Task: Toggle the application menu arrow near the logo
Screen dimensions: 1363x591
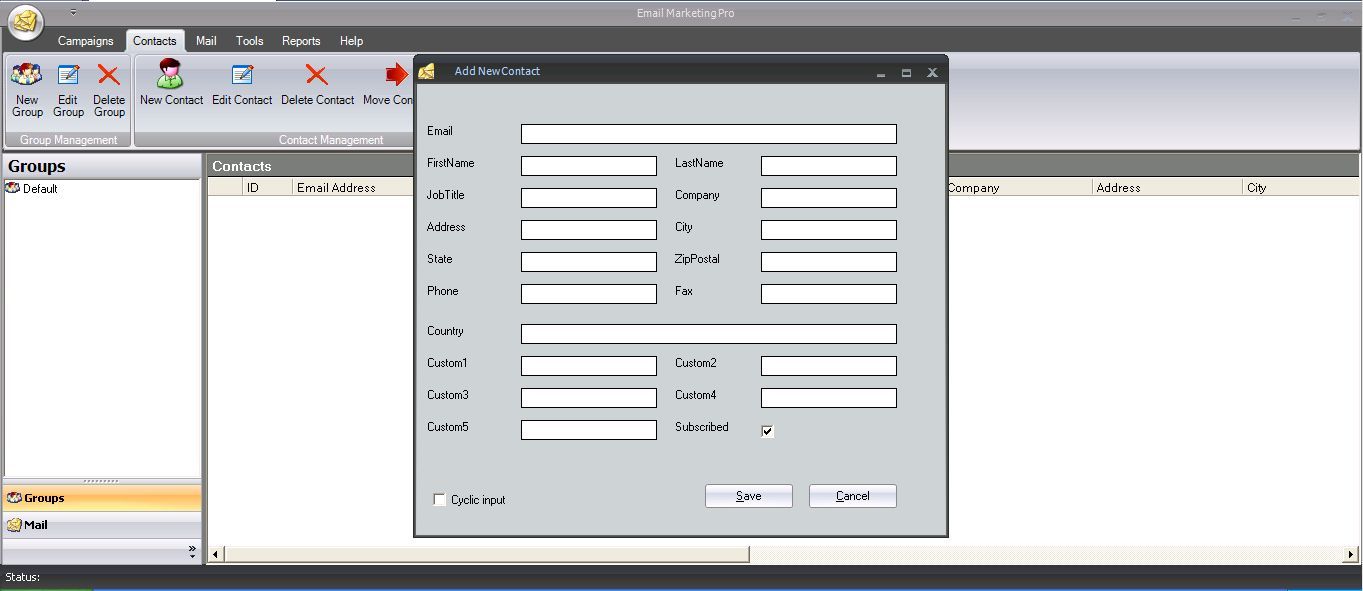Action: (72, 13)
